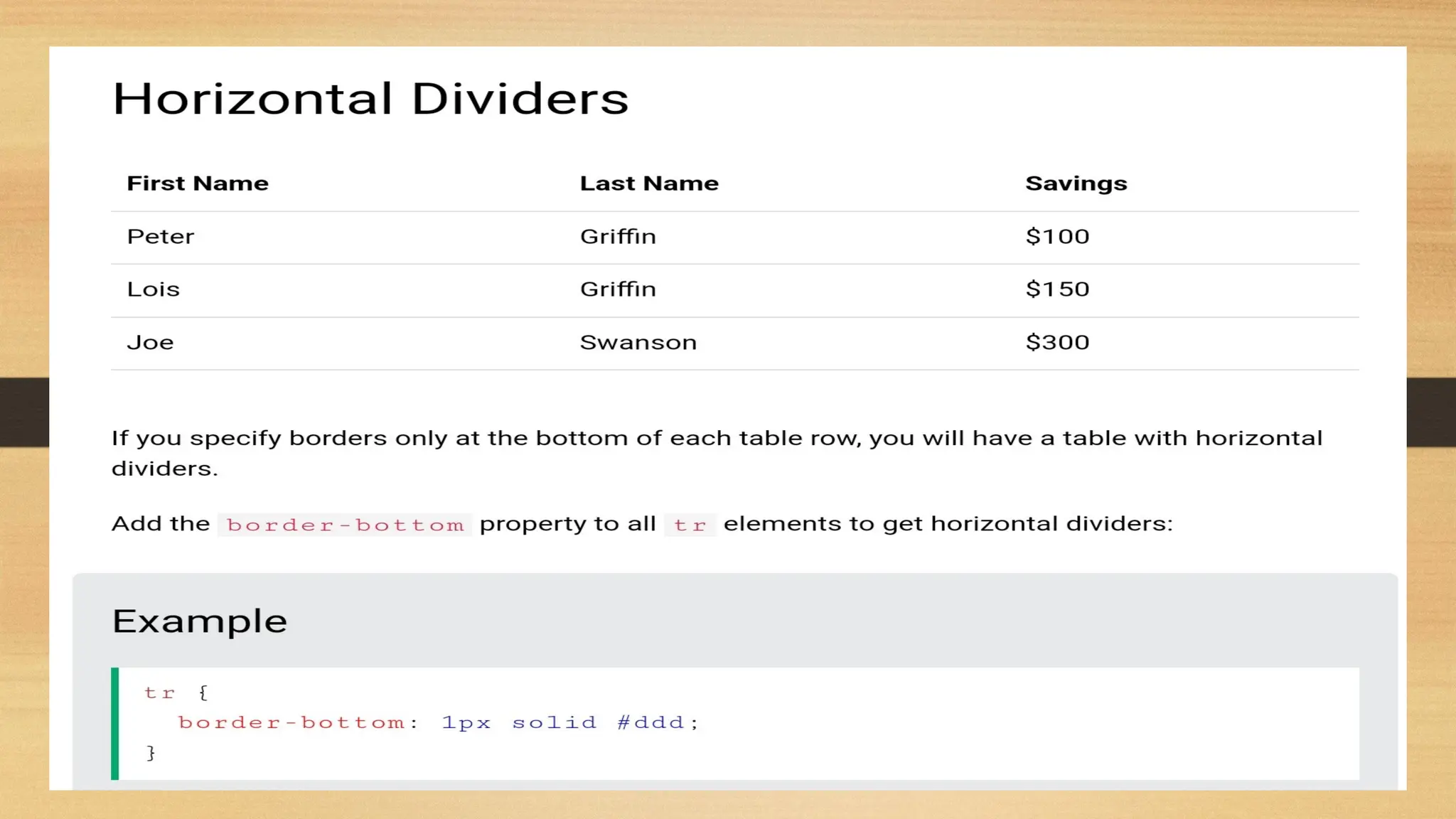Screen dimensions: 1456x819
Task: Click the inline border-bottom code snippet
Action: pyautogui.click(x=345, y=525)
